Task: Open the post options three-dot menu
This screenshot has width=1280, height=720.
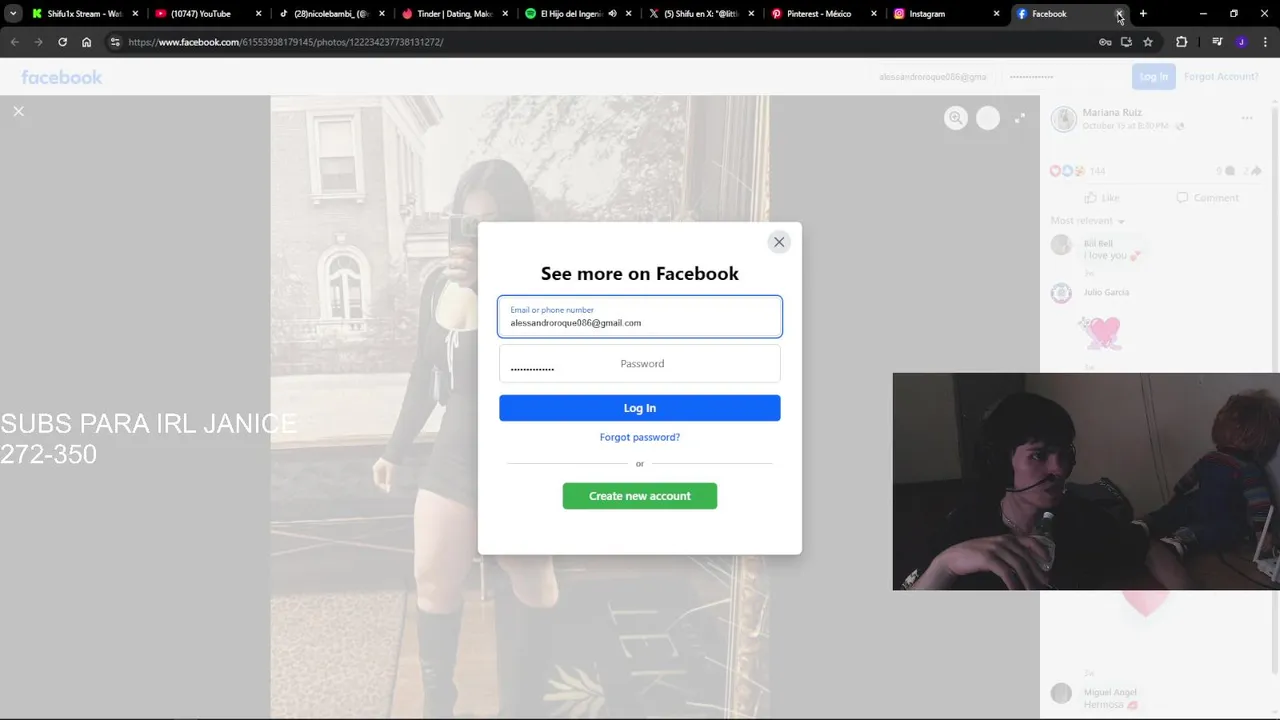Action: (1247, 118)
